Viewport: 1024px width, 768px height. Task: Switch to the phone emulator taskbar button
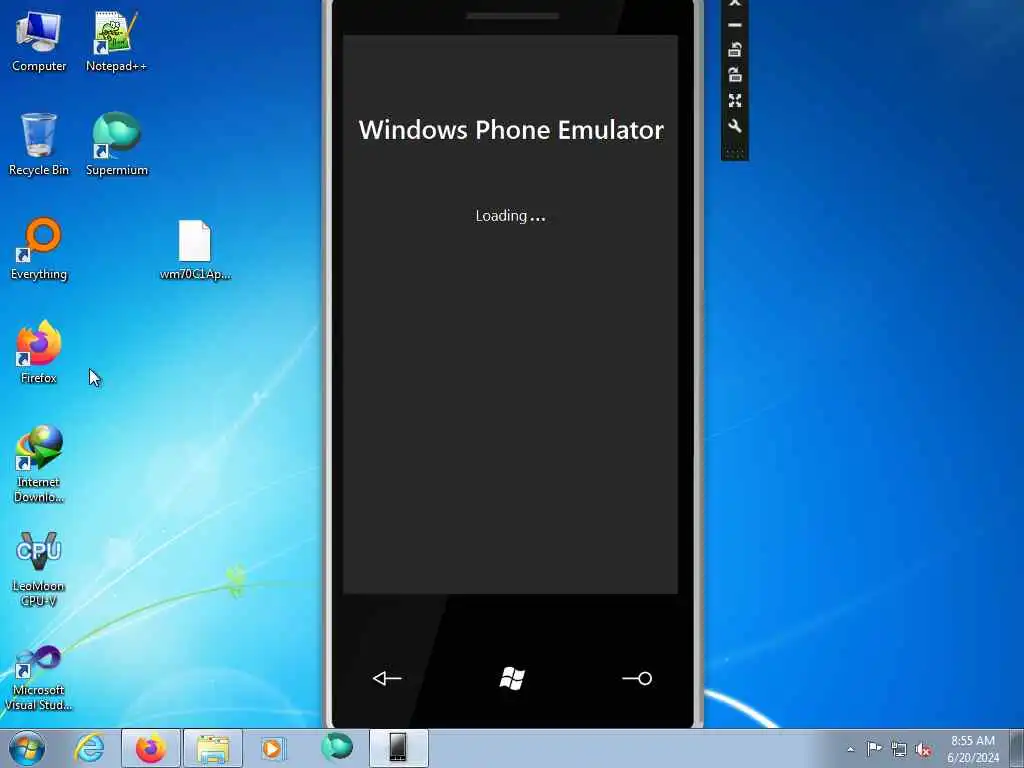click(398, 748)
